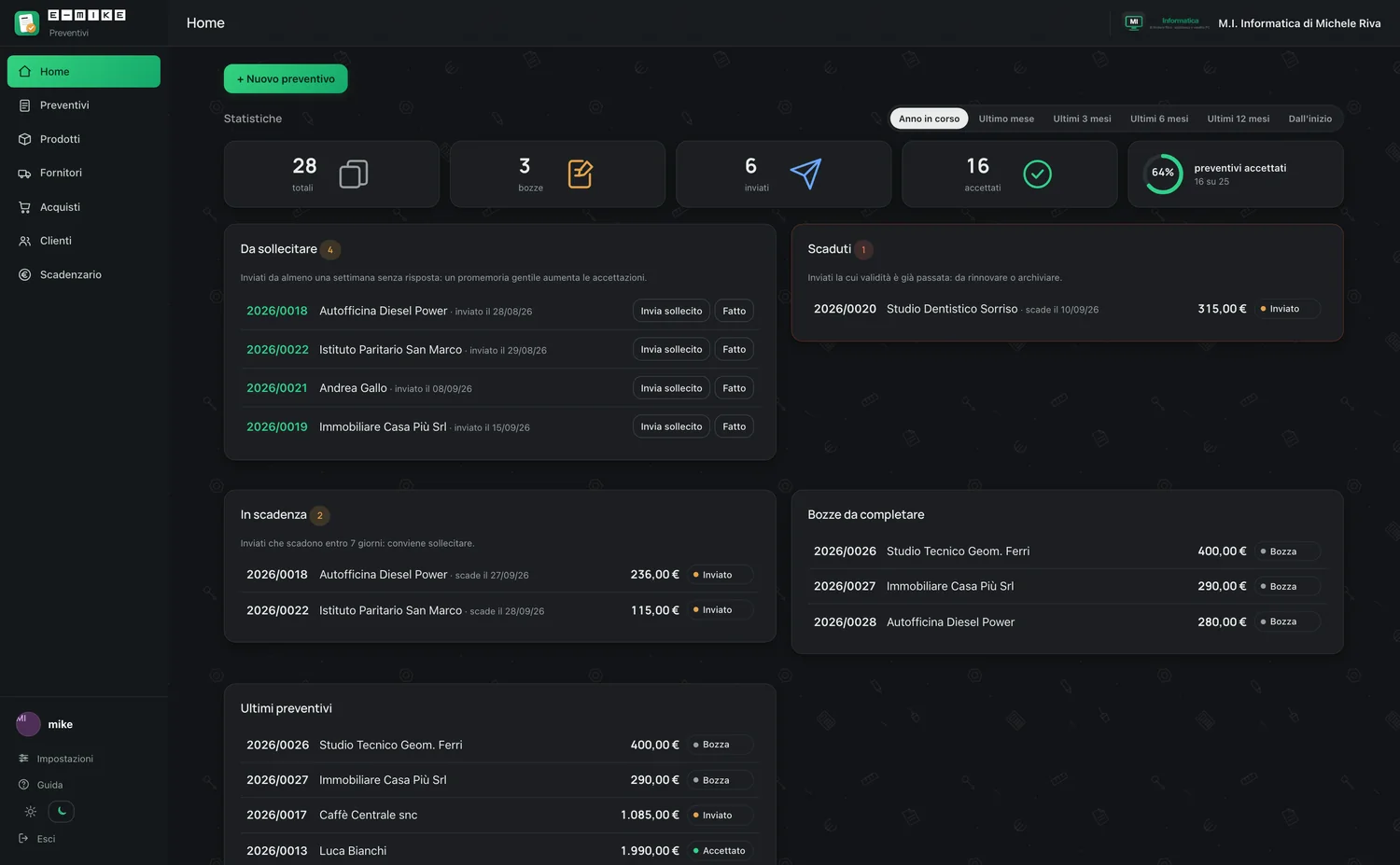Click the Impostazioni sliders icon
The height and width of the screenshot is (865, 1400).
point(24,759)
